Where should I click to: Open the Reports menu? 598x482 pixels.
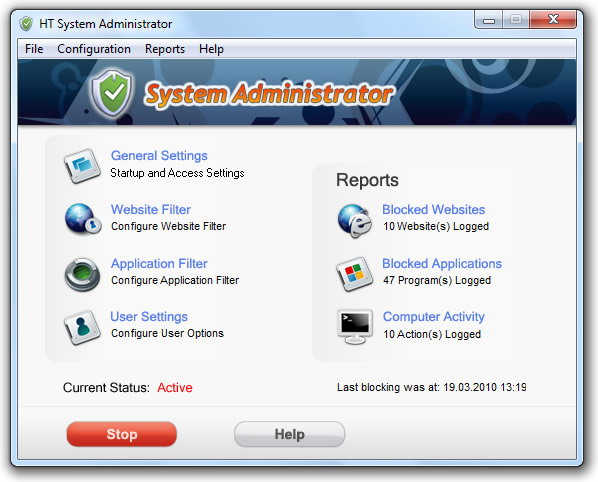tap(165, 49)
